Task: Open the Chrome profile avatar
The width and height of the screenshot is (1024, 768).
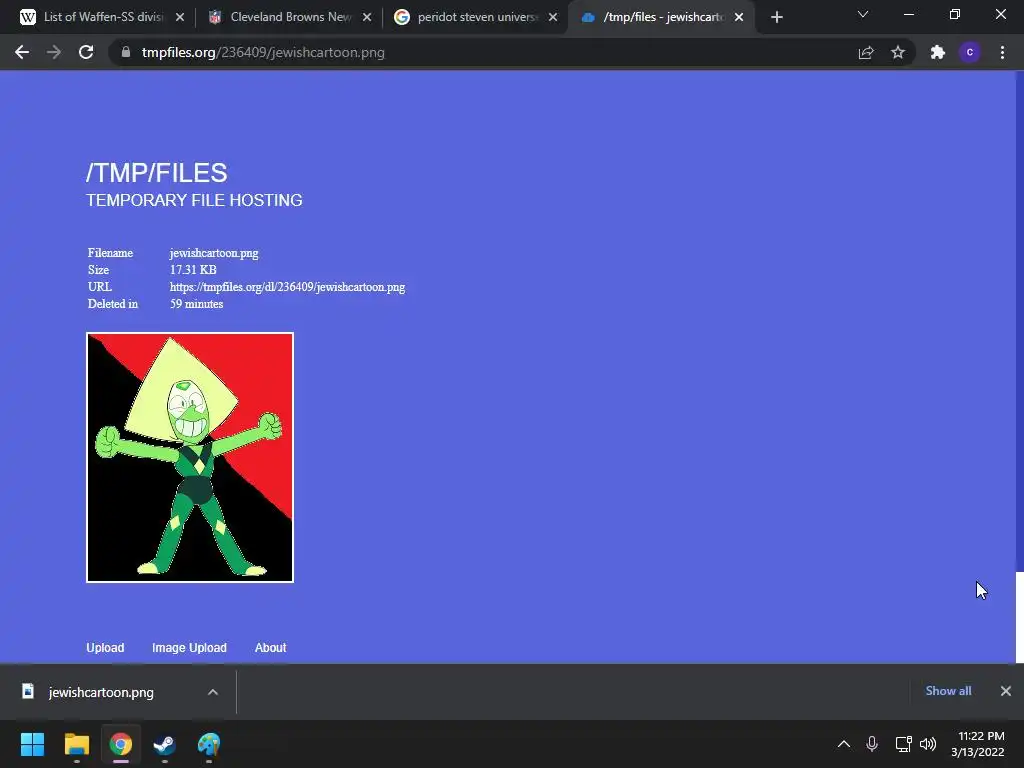Action: coord(970,52)
